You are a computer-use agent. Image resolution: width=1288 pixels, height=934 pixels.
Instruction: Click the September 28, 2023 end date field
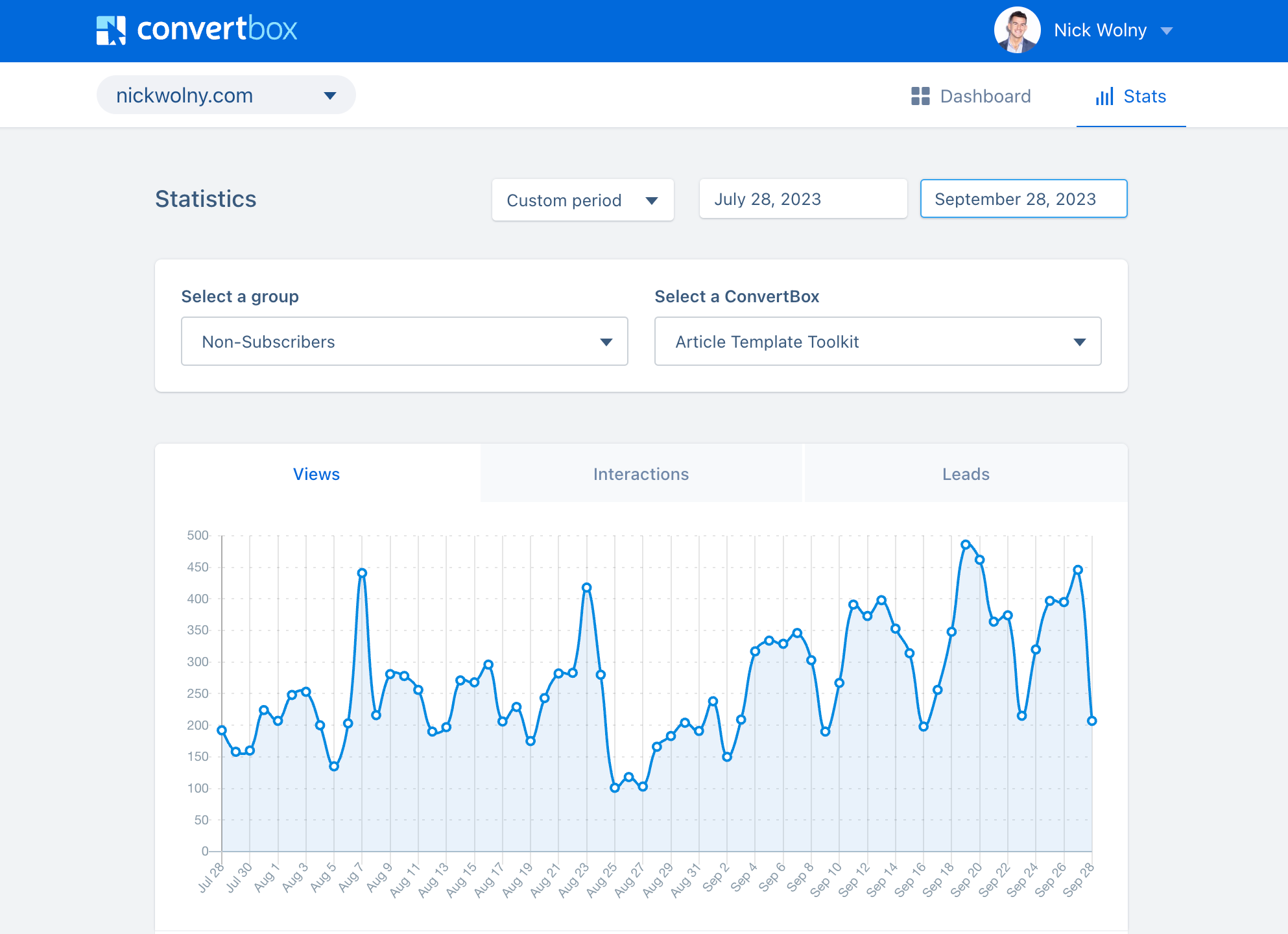tap(1023, 199)
